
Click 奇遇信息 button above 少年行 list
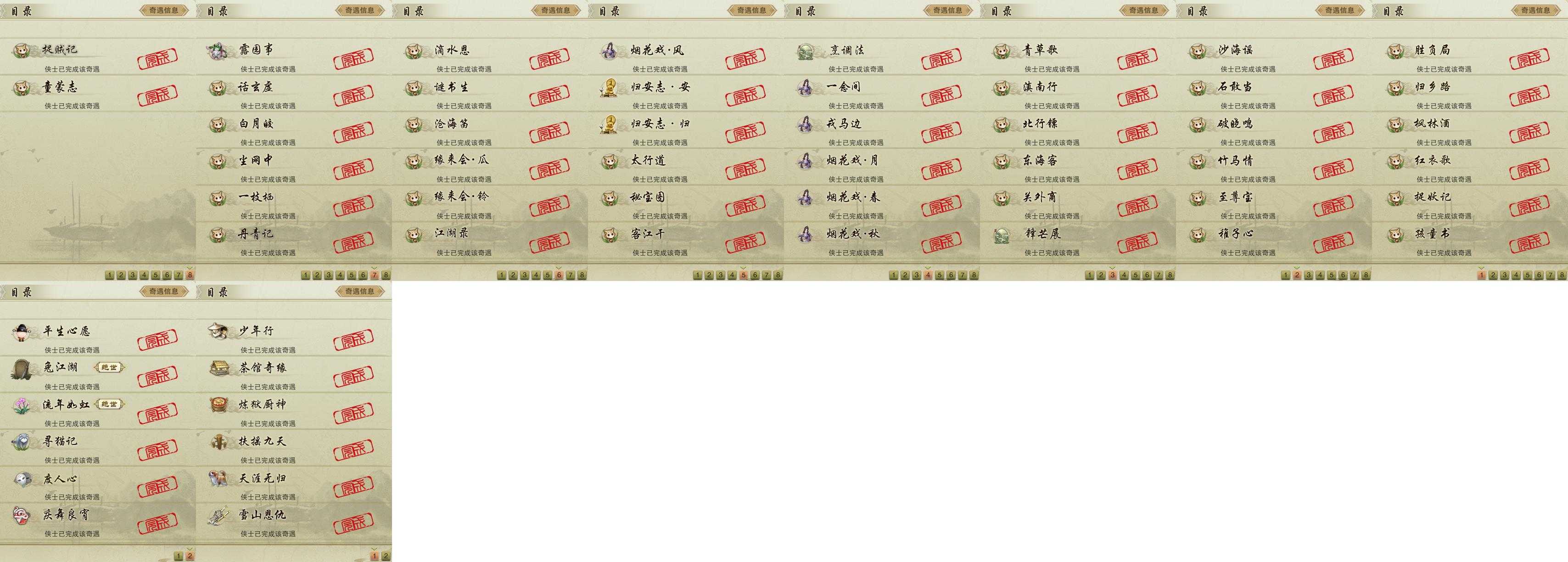pos(360,292)
